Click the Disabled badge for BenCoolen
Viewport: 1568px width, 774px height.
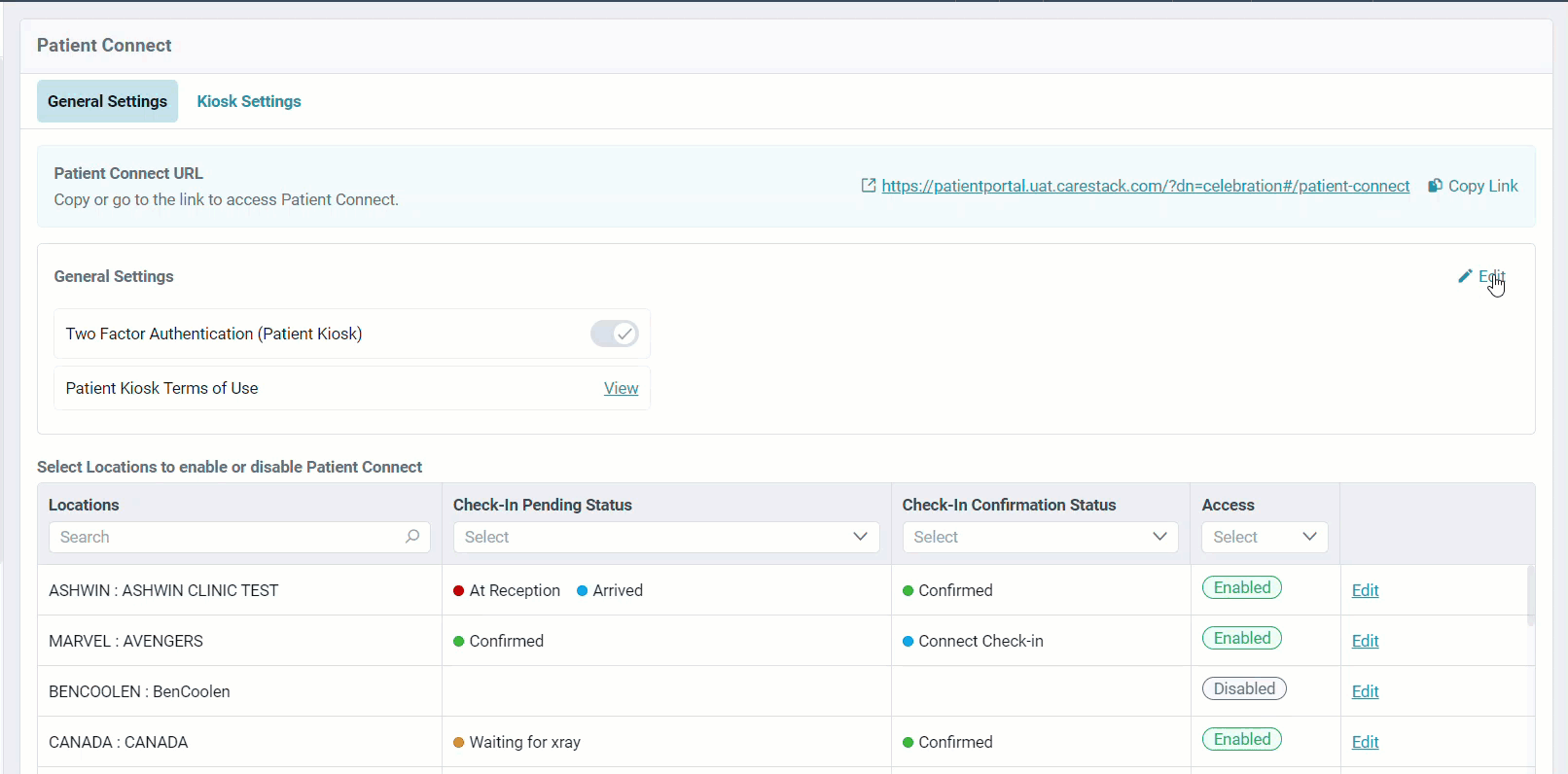(x=1243, y=688)
